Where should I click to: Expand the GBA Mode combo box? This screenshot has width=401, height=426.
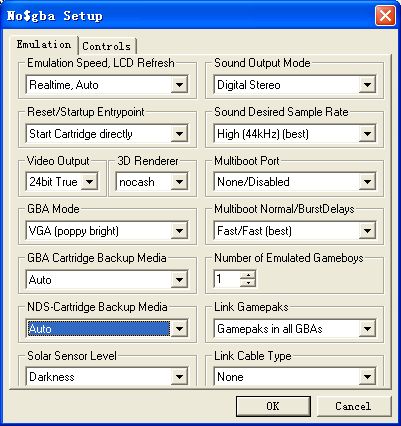pos(179,231)
